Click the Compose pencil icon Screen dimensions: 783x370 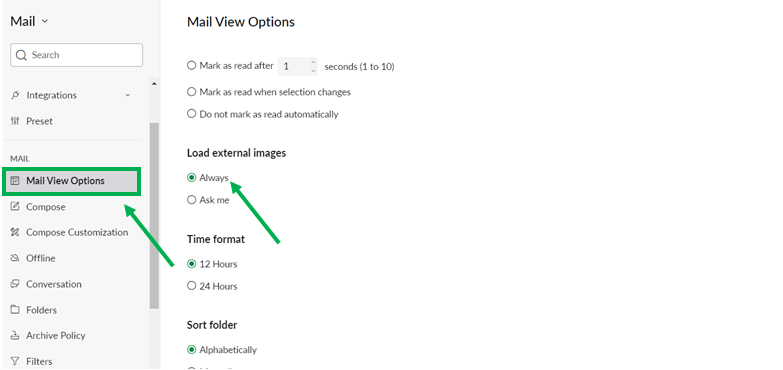(x=15, y=207)
